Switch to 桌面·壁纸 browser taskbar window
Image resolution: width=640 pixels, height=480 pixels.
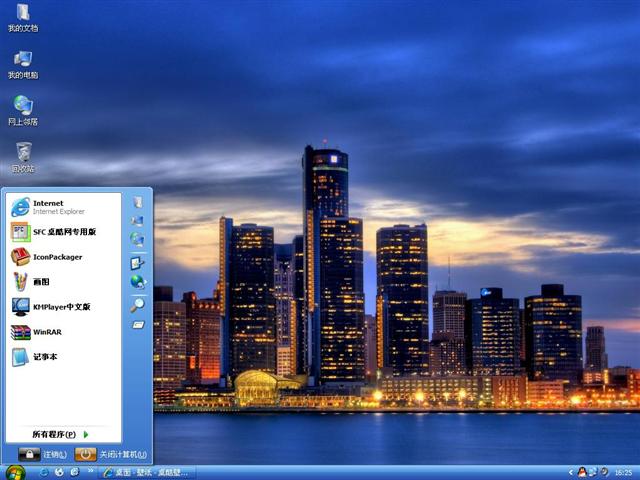coord(146,472)
